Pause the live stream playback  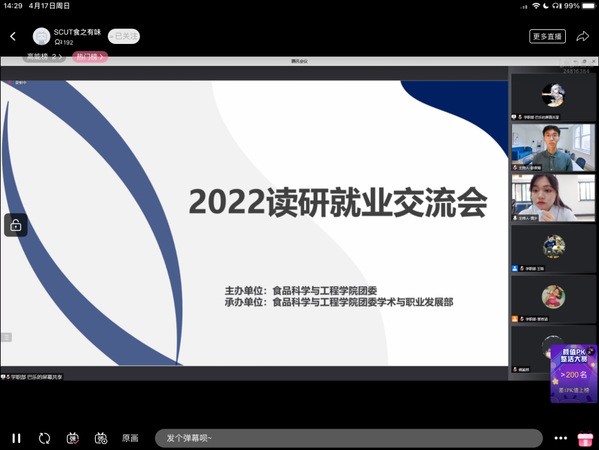coord(16,438)
